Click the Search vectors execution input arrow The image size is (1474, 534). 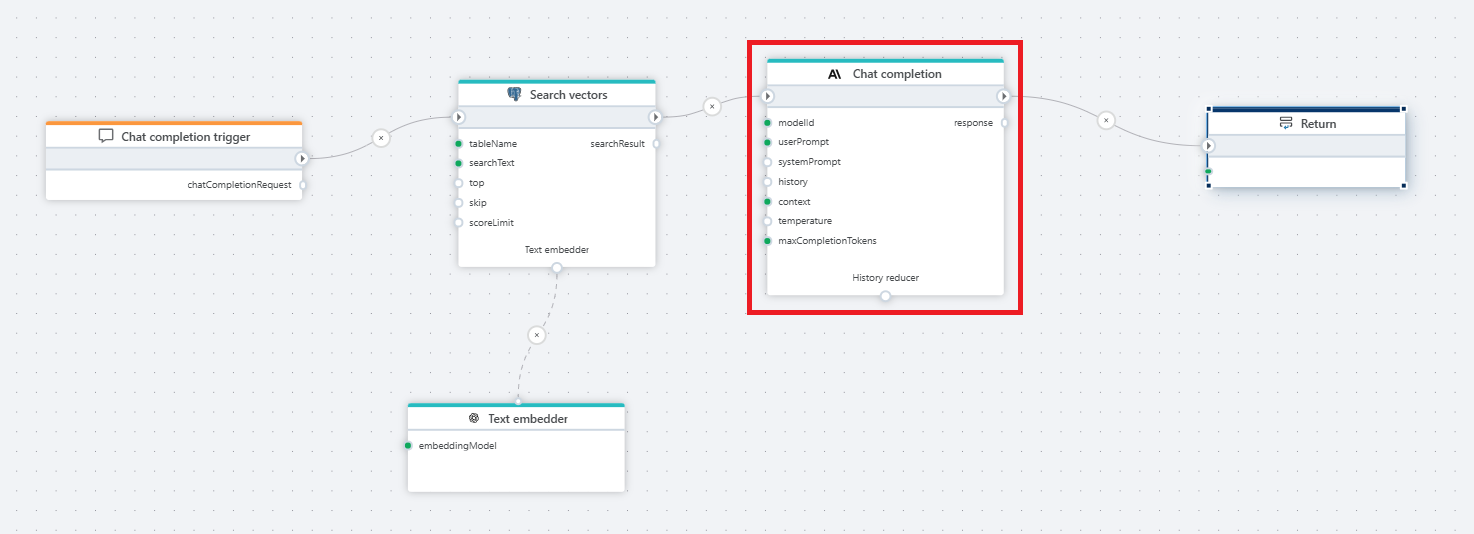coord(459,117)
